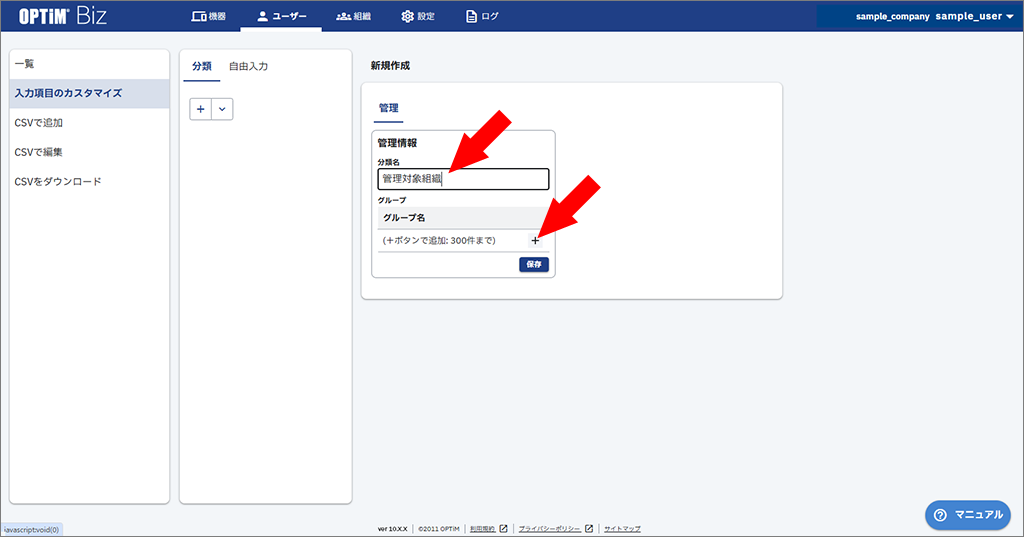Click the OPTiM Biz logo
This screenshot has width=1024, height=537.
coord(64,16)
